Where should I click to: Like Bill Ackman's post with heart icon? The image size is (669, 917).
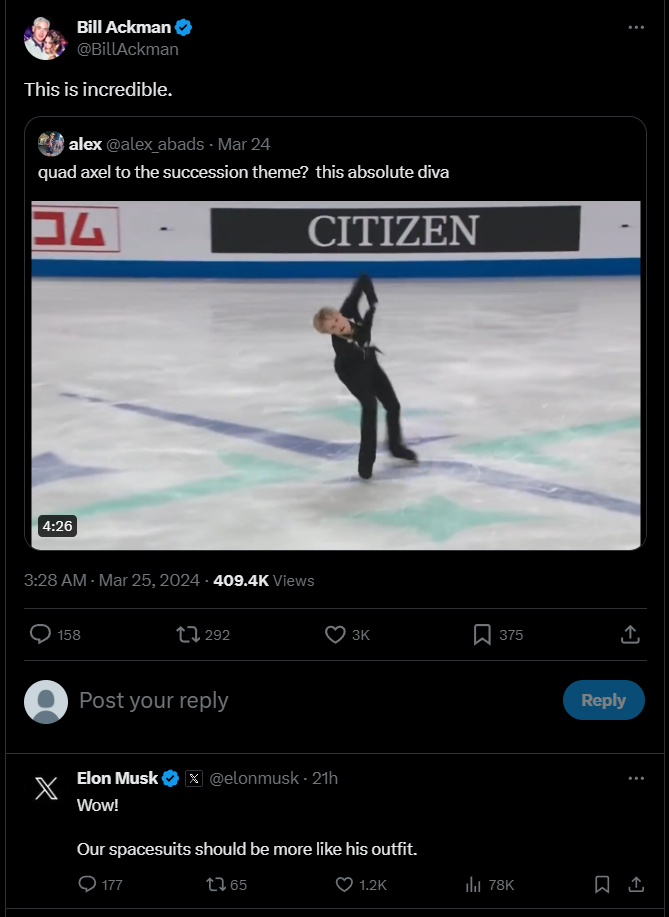[336, 634]
